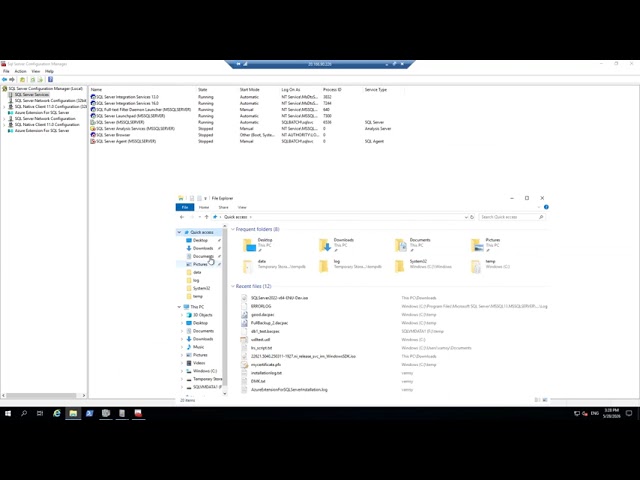The width and height of the screenshot is (640, 480).
Task: Open the Downloads folder icon in Frequent folders
Action: (325, 245)
